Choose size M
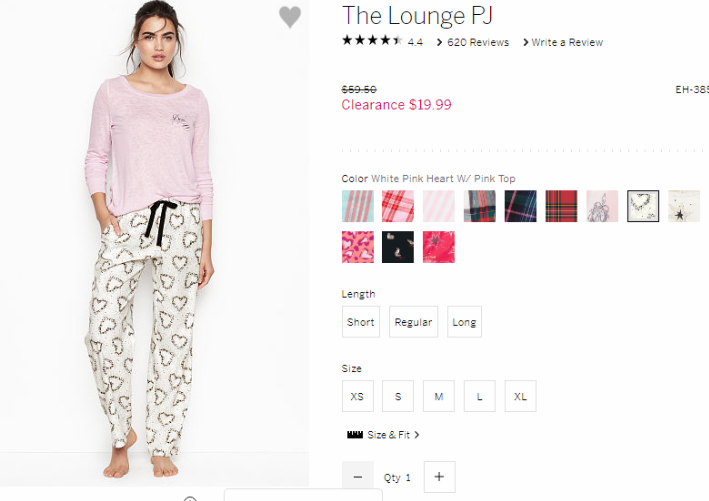This screenshot has width=709, height=501. coord(439,396)
